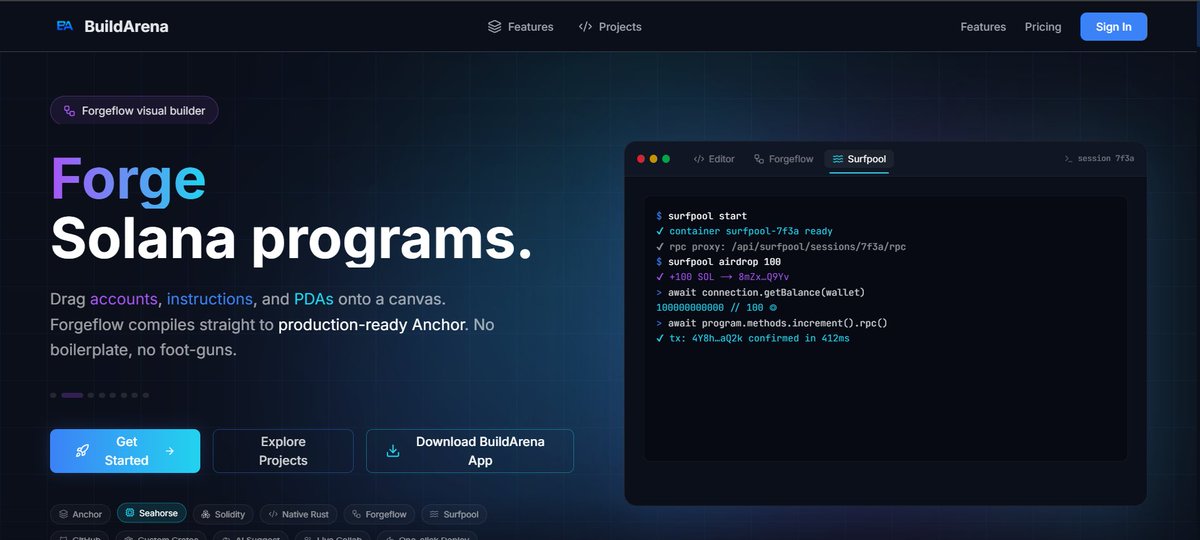Click the green dot in demo window
The height and width of the screenshot is (540, 1200).
point(666,159)
